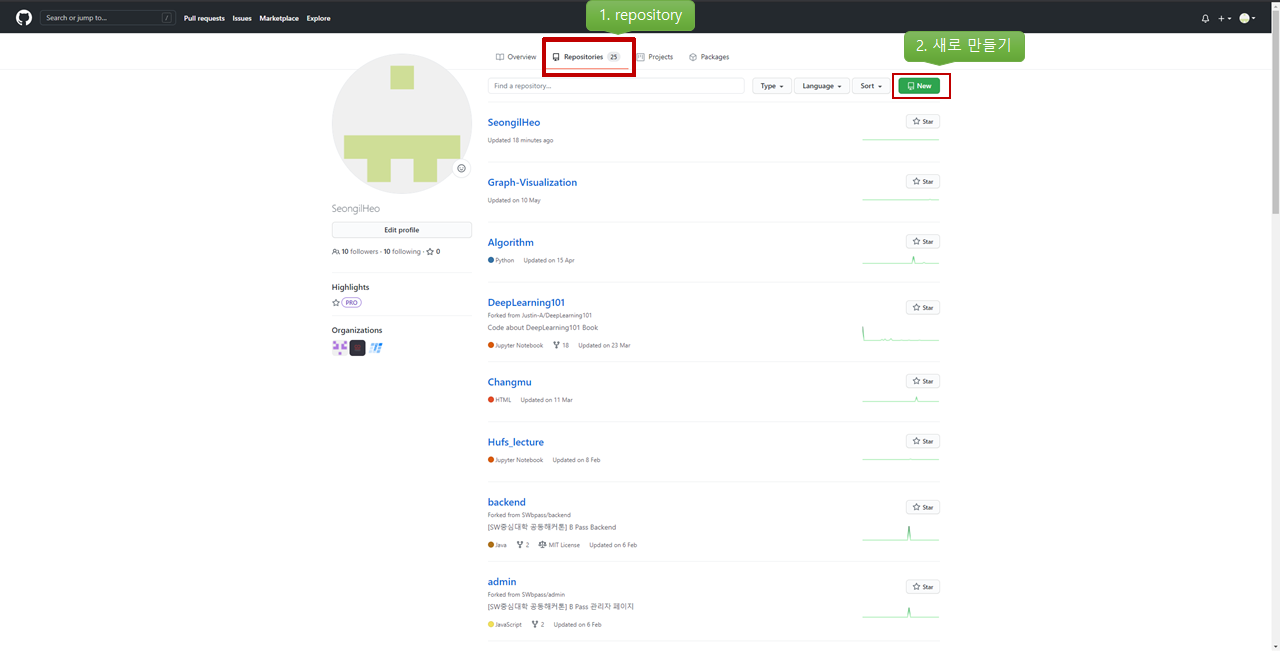
Task: Click the 18 forks count on DeepLearning101
Action: [561, 345]
